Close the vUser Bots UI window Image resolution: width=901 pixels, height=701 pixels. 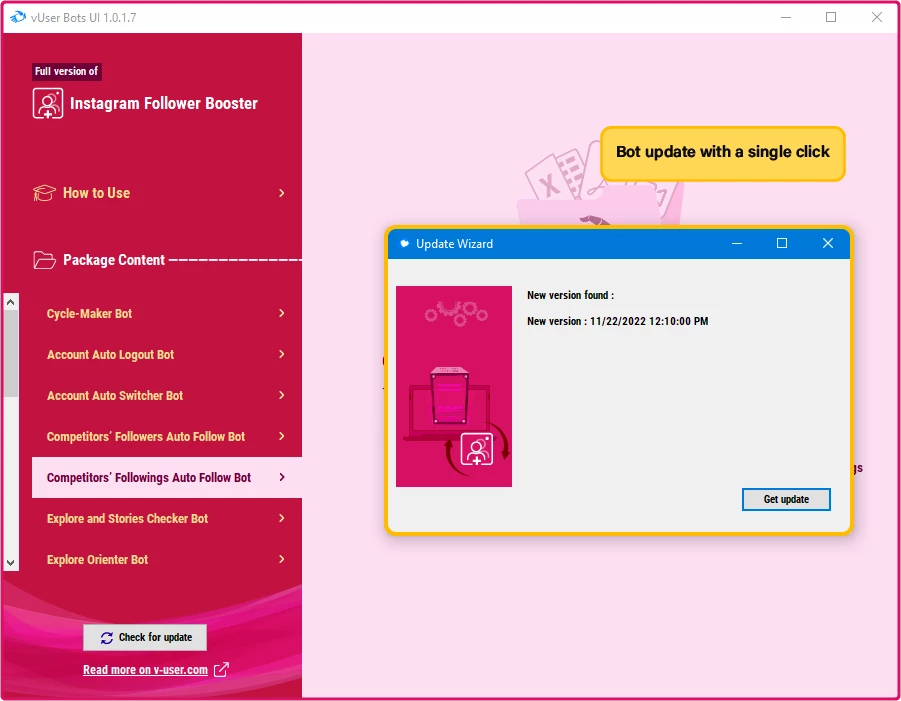(x=877, y=17)
